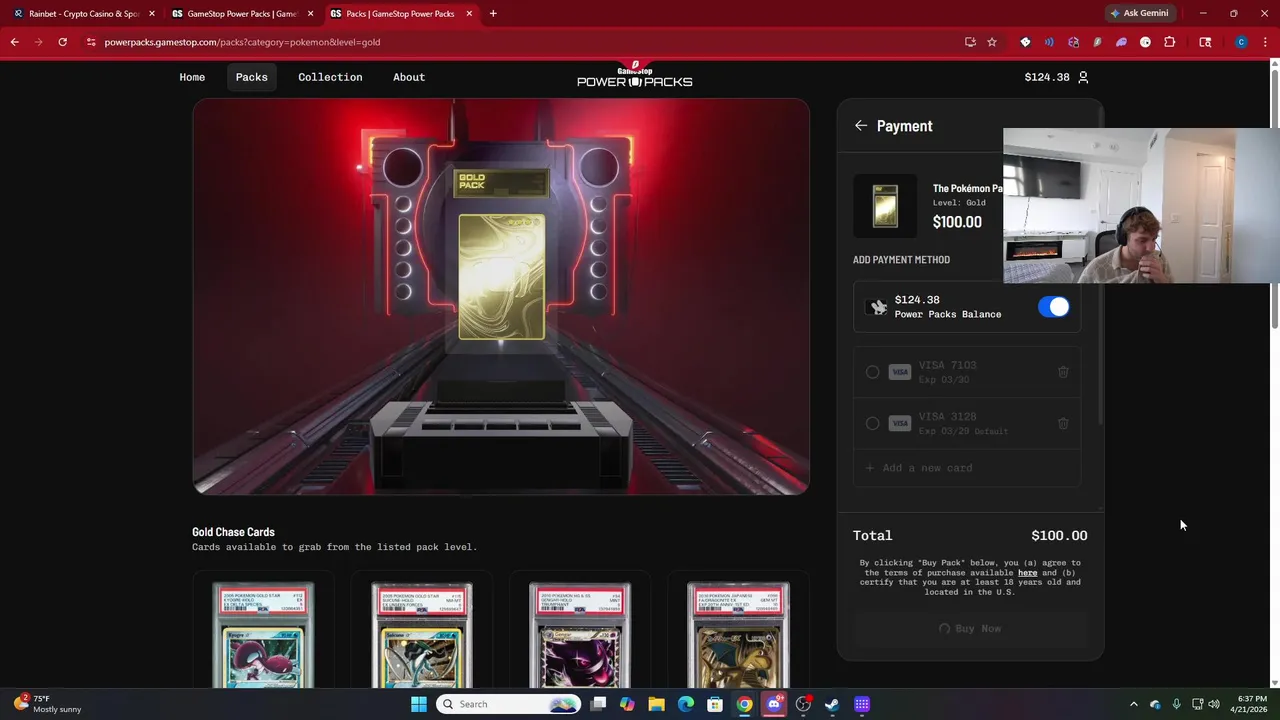Open the Collection page
Image resolution: width=1280 pixels, height=720 pixels.
pos(330,77)
